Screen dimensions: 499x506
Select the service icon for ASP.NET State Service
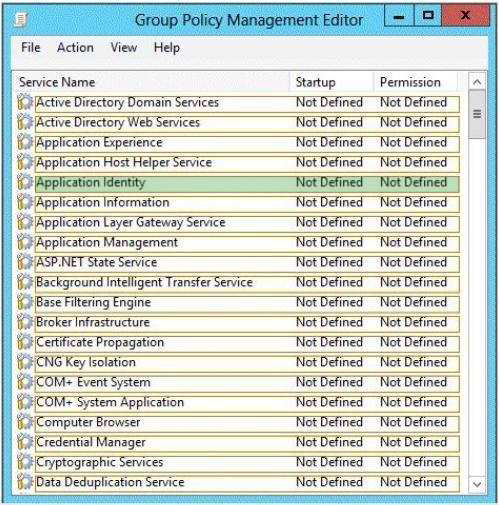25,262
